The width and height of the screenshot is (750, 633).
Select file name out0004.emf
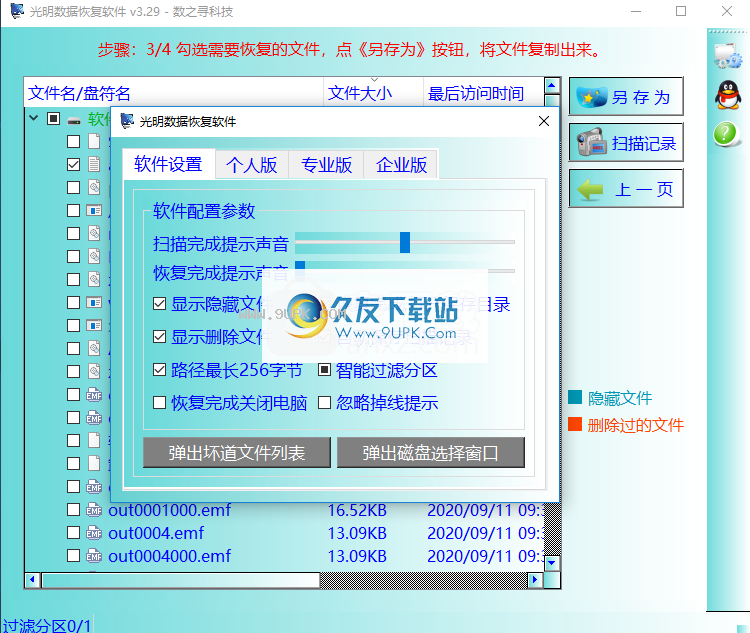click(156, 533)
